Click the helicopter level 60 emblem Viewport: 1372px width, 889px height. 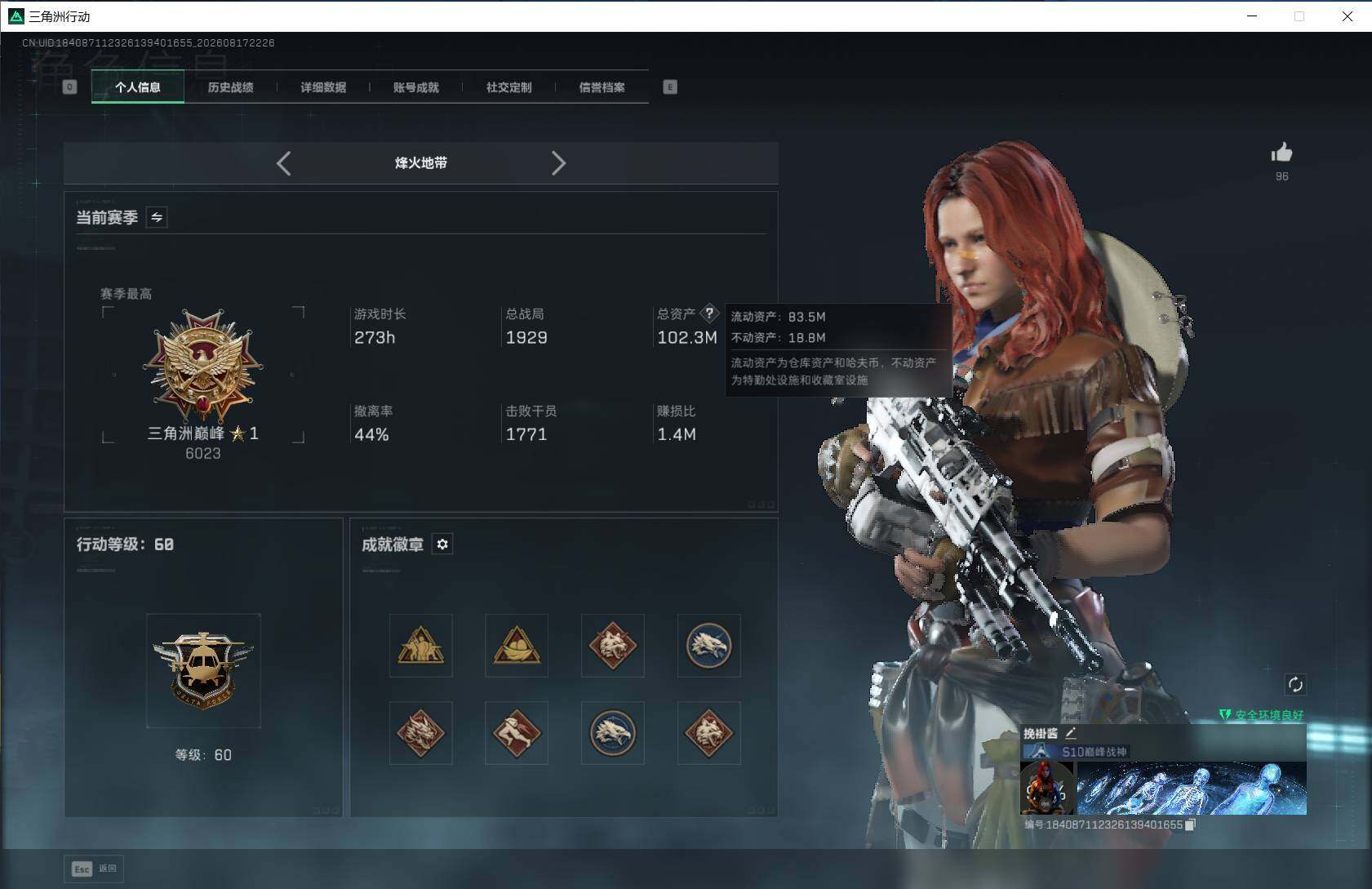pos(203,670)
